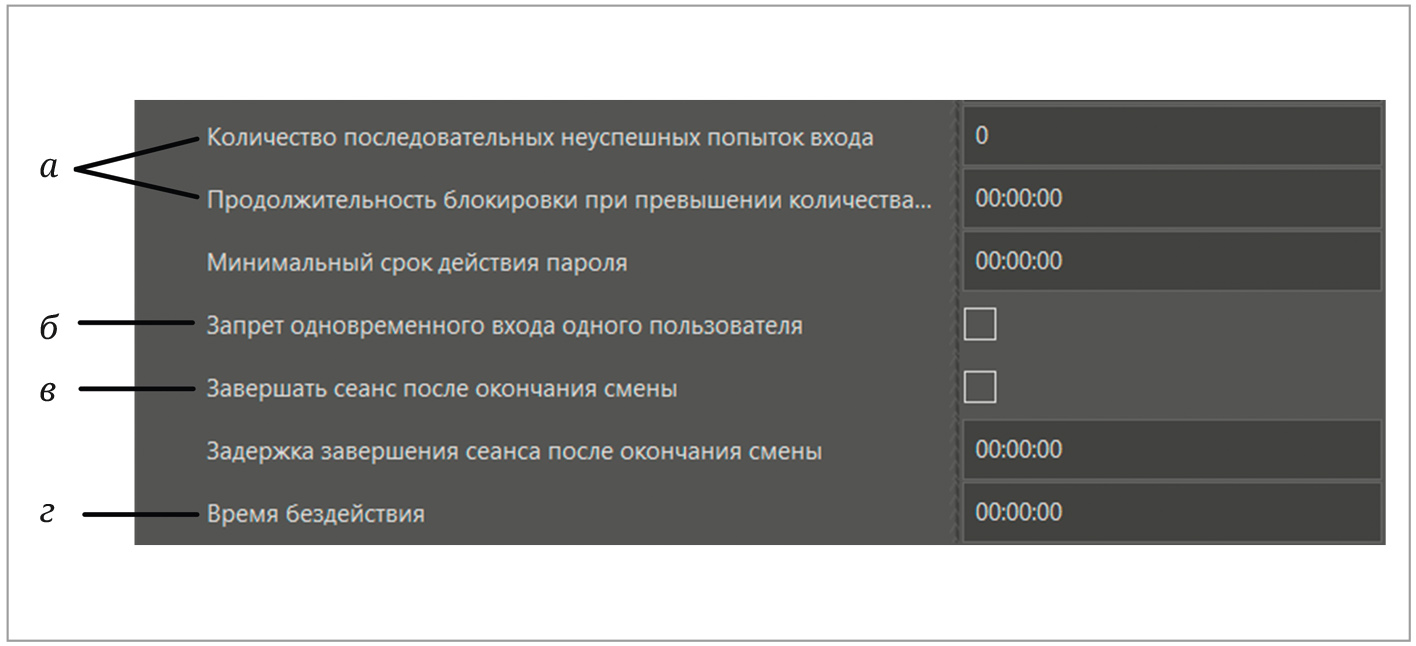Click the Минимальный срок действия пароля time field
Viewport: 1416px width, 646px height.
click(x=1171, y=261)
